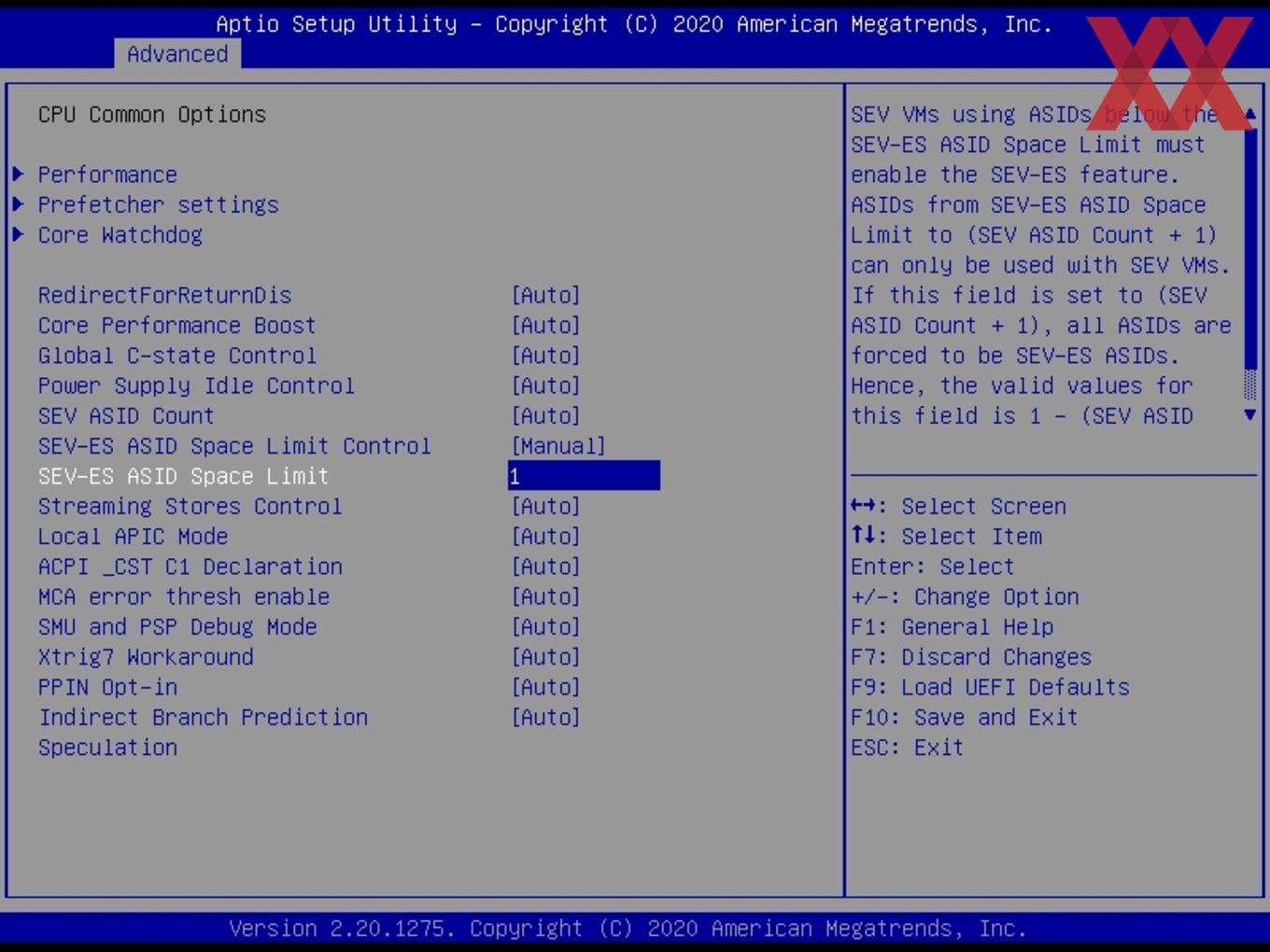Change Xtrig7 Workaround value
The width and height of the screenshot is (1270, 952).
tap(545, 657)
